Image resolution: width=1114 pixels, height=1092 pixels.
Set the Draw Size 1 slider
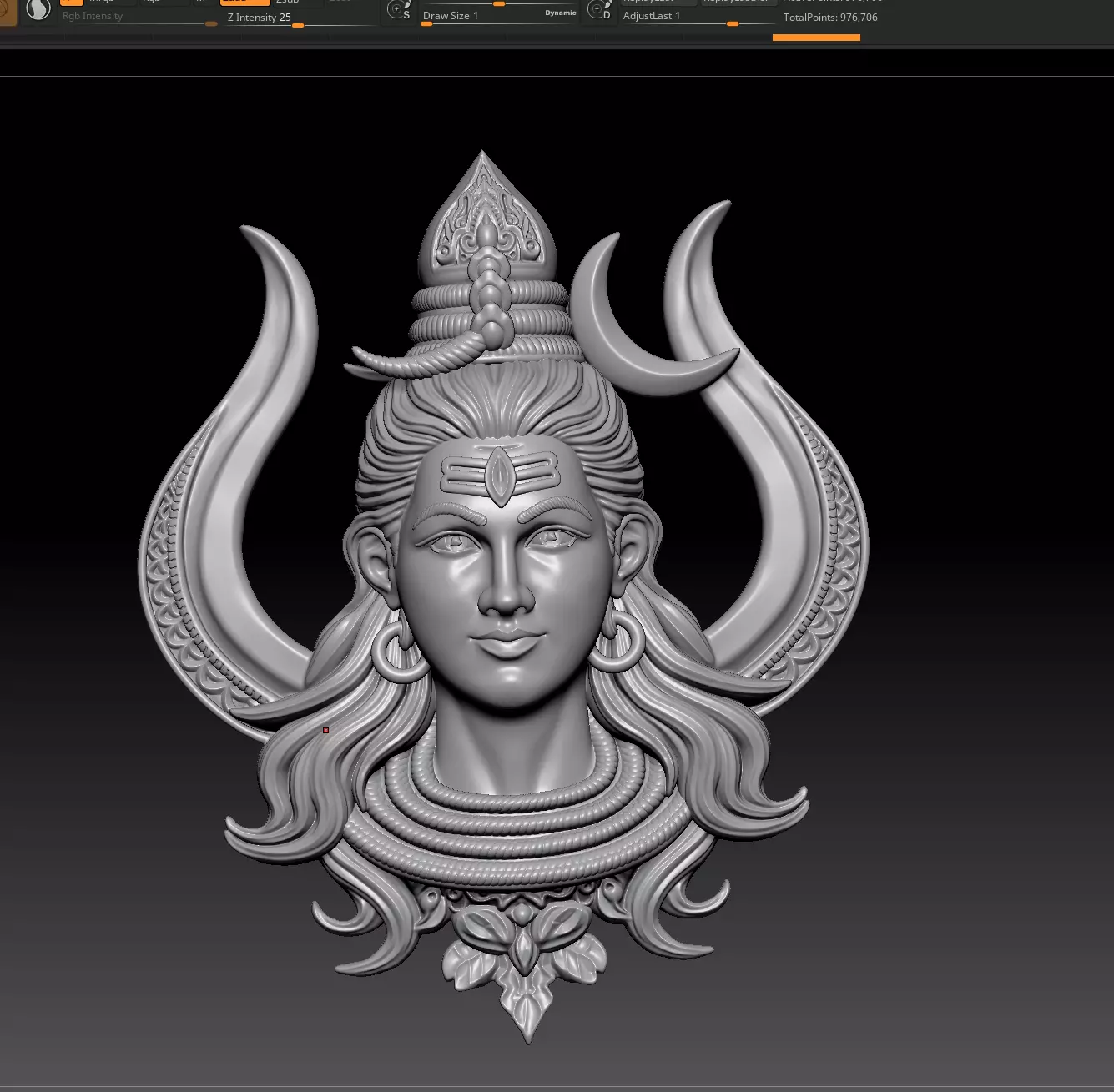point(499,17)
